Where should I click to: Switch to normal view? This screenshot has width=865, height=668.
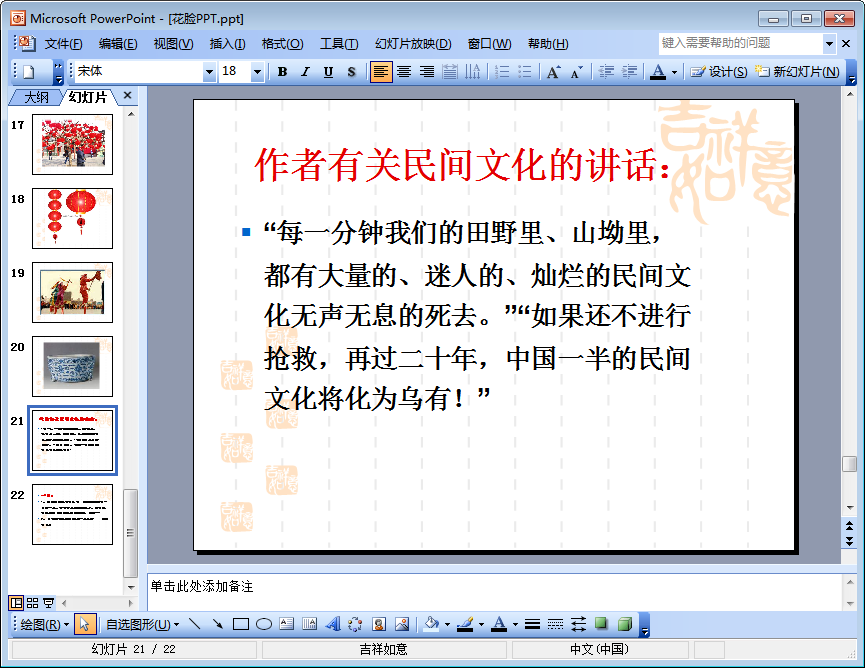click(x=16, y=603)
